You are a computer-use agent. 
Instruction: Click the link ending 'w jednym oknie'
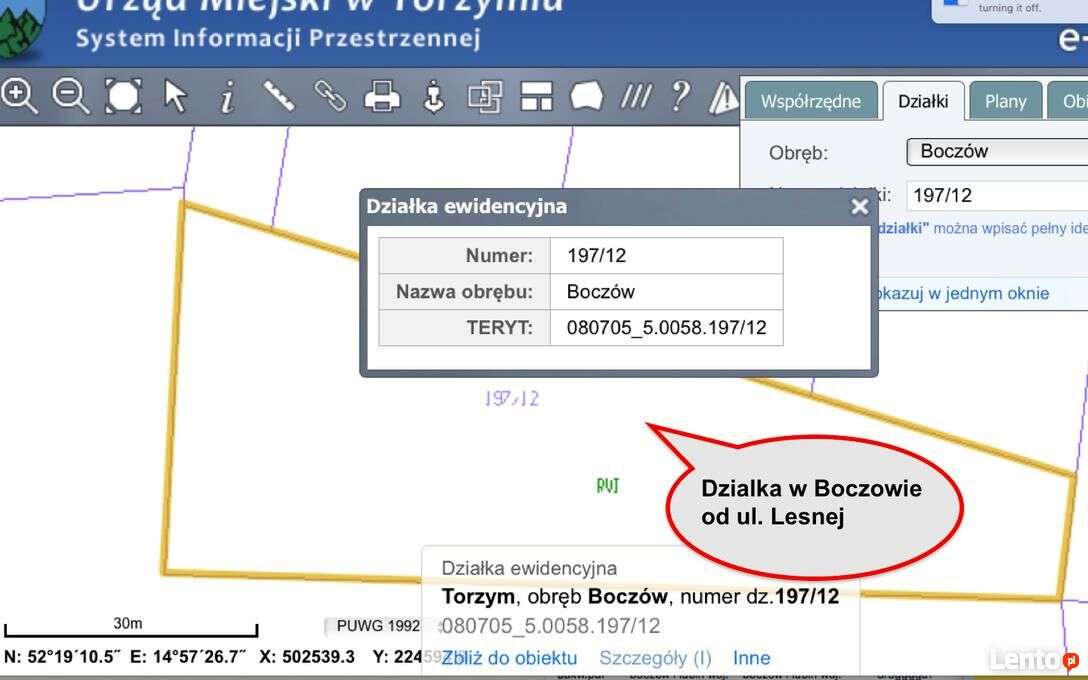click(x=964, y=294)
